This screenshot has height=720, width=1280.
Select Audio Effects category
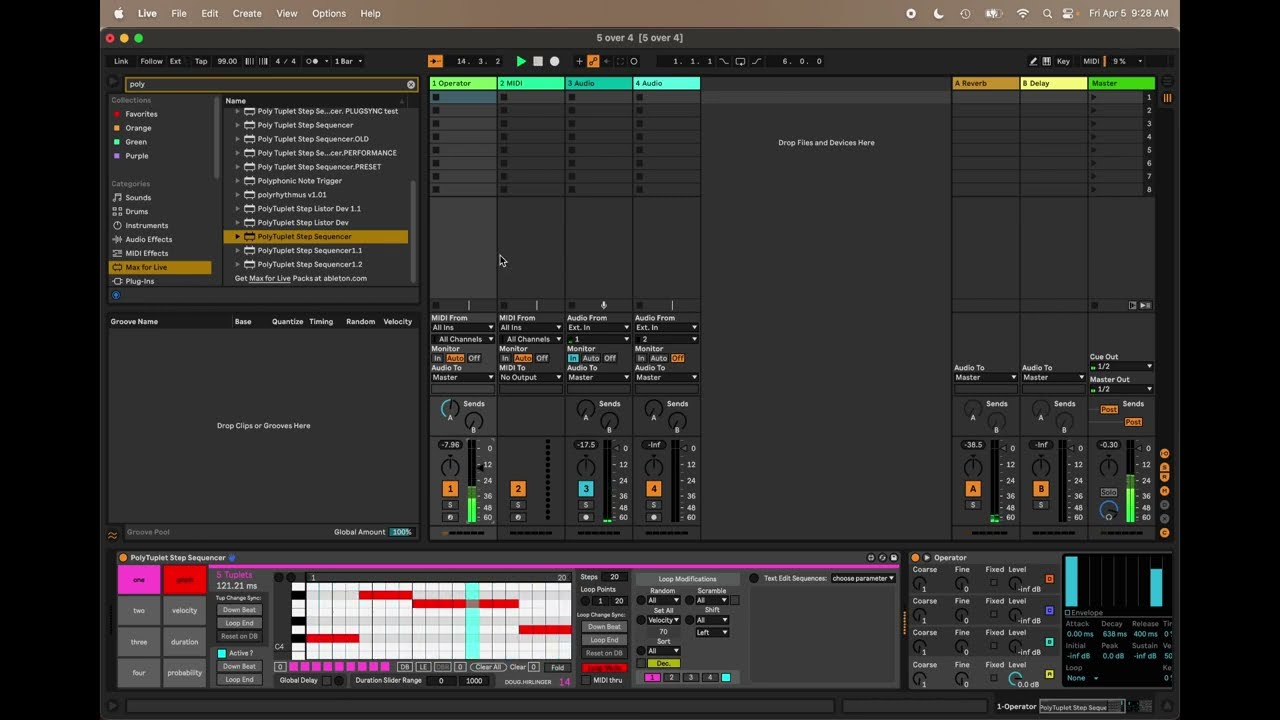coord(148,239)
